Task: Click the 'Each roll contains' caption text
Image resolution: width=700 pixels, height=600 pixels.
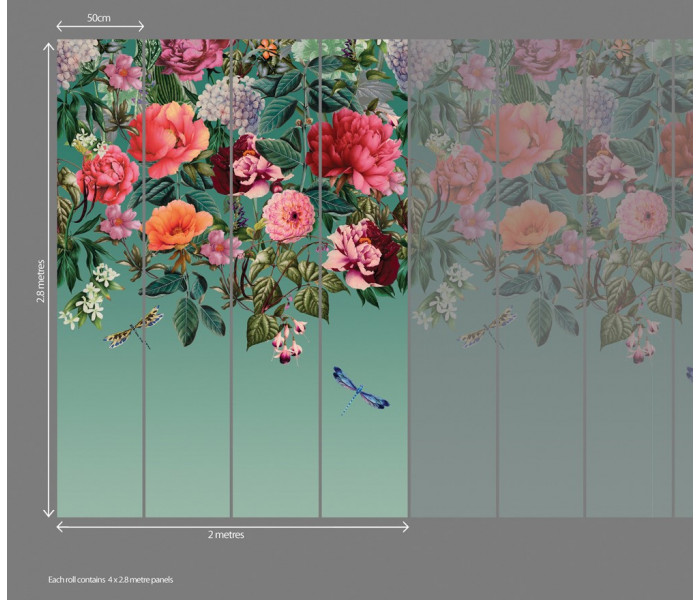Action: pyautogui.click(x=111, y=579)
